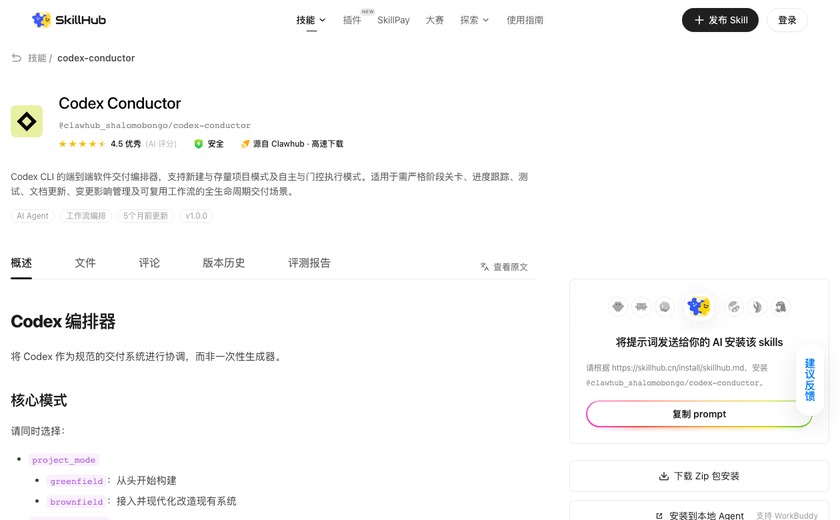The height and width of the screenshot is (520, 840).
Task: Click the rocket Clawhub source icon
Action: (245, 144)
